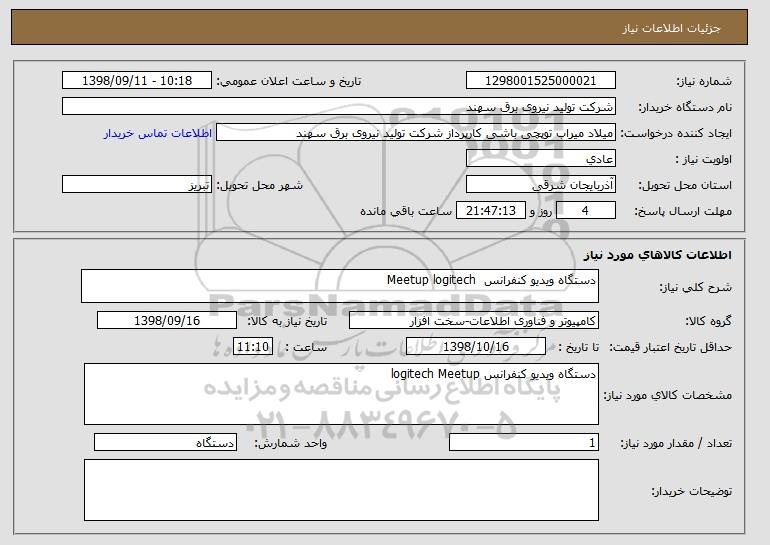Select the priority field showing عادي
The width and height of the screenshot is (770, 545).
(x=541, y=159)
